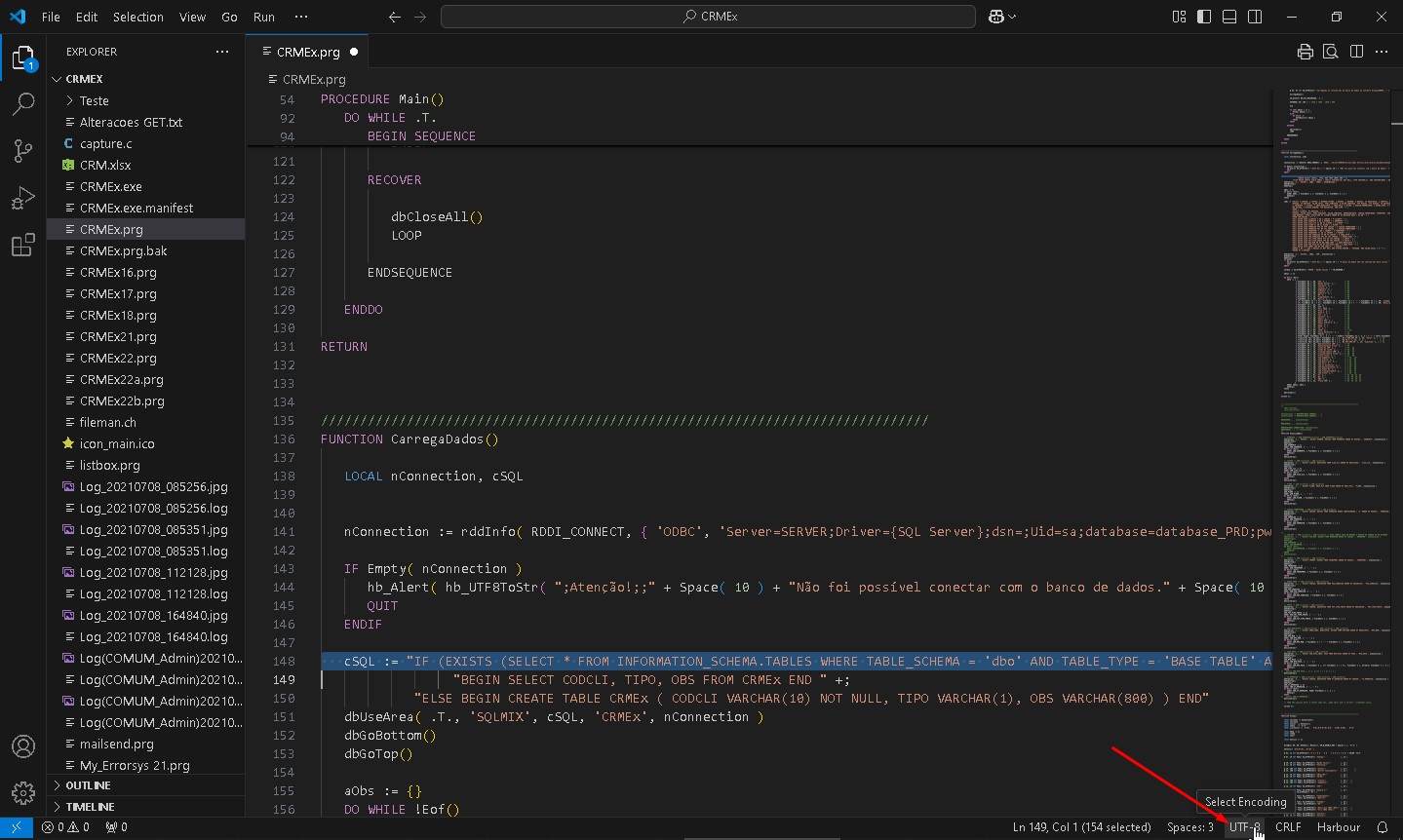The image size is (1403, 840).
Task: Open the Manage gear menu
Action: pyautogui.click(x=23, y=792)
